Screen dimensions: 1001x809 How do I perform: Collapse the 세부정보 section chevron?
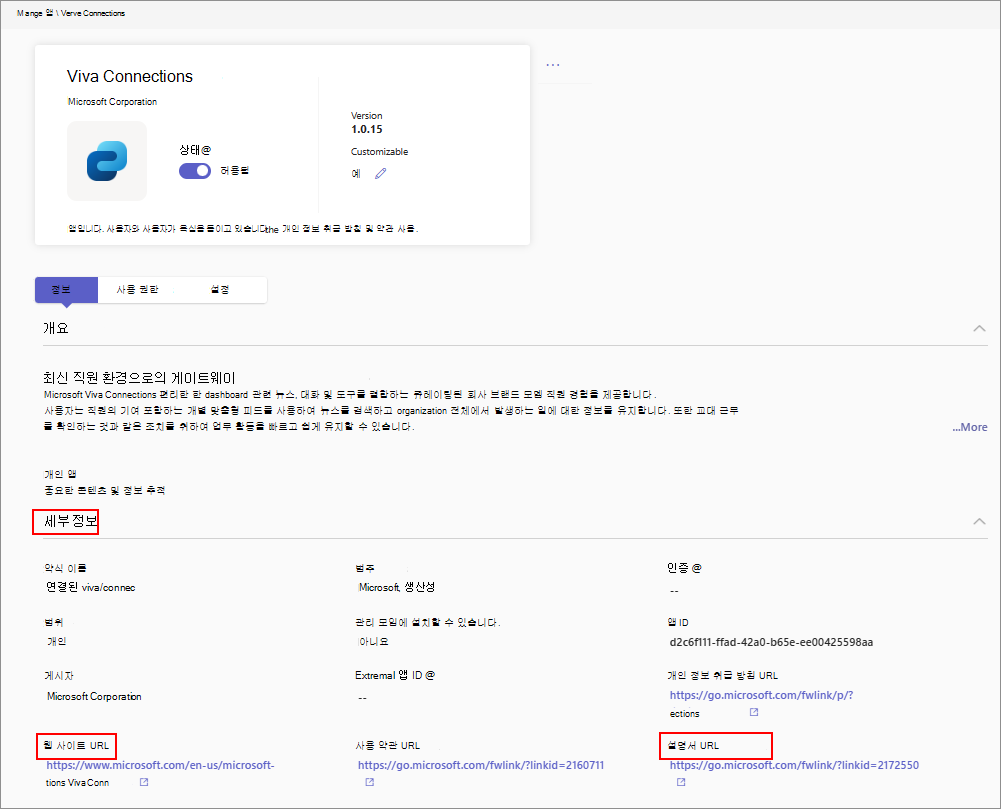pos(979,521)
